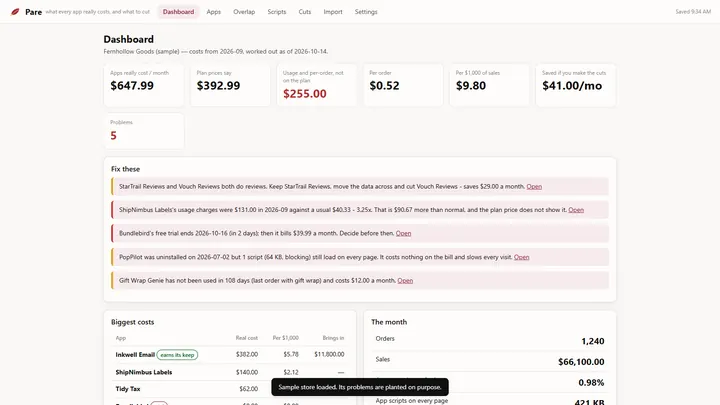Open the Settings tab
The height and width of the screenshot is (405, 720).
366,12
